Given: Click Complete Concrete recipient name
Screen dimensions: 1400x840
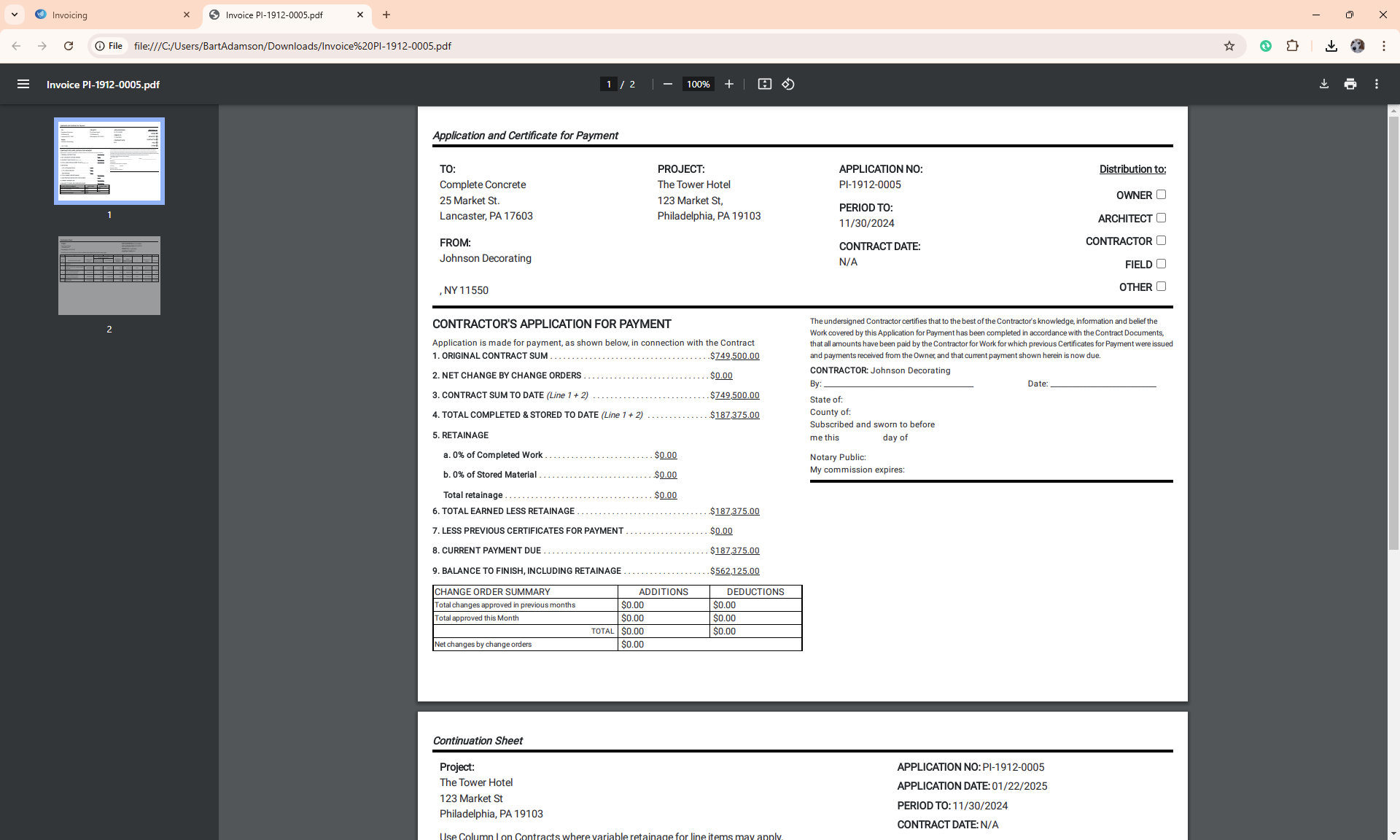Looking at the screenshot, I should pos(483,184).
